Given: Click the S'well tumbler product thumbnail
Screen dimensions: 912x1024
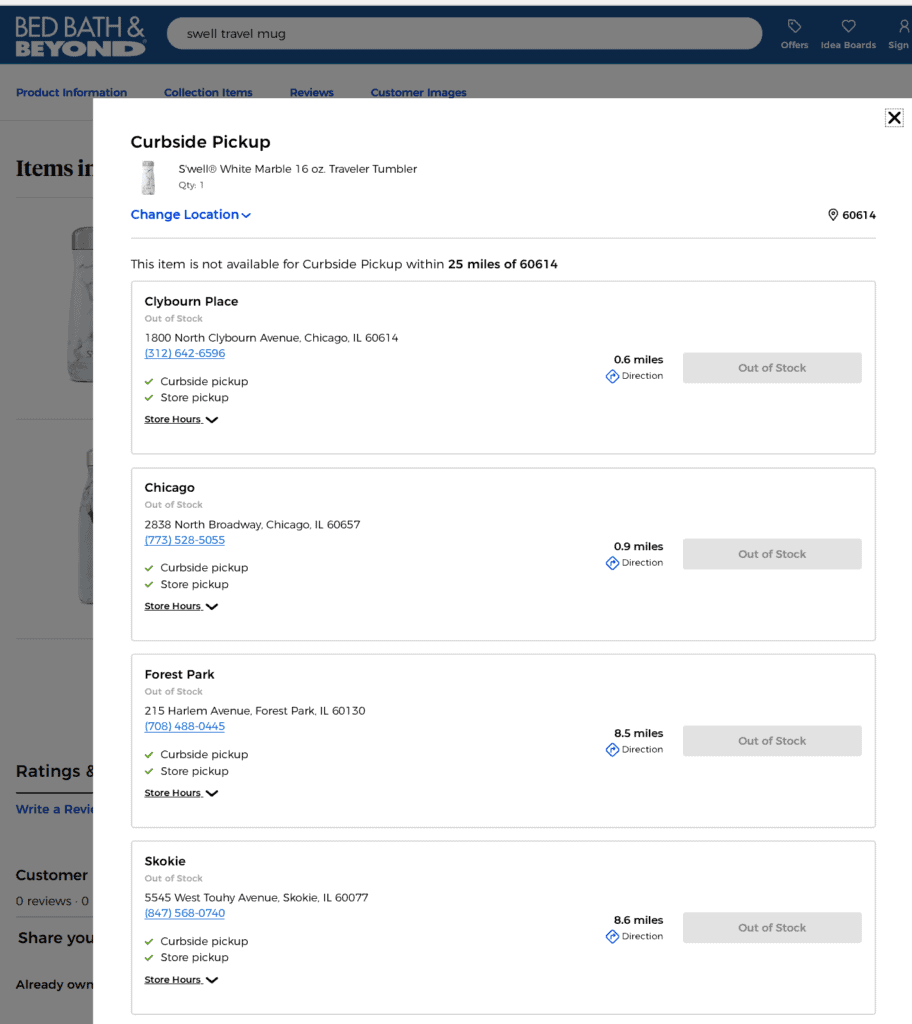Looking at the screenshot, I should pos(148,178).
